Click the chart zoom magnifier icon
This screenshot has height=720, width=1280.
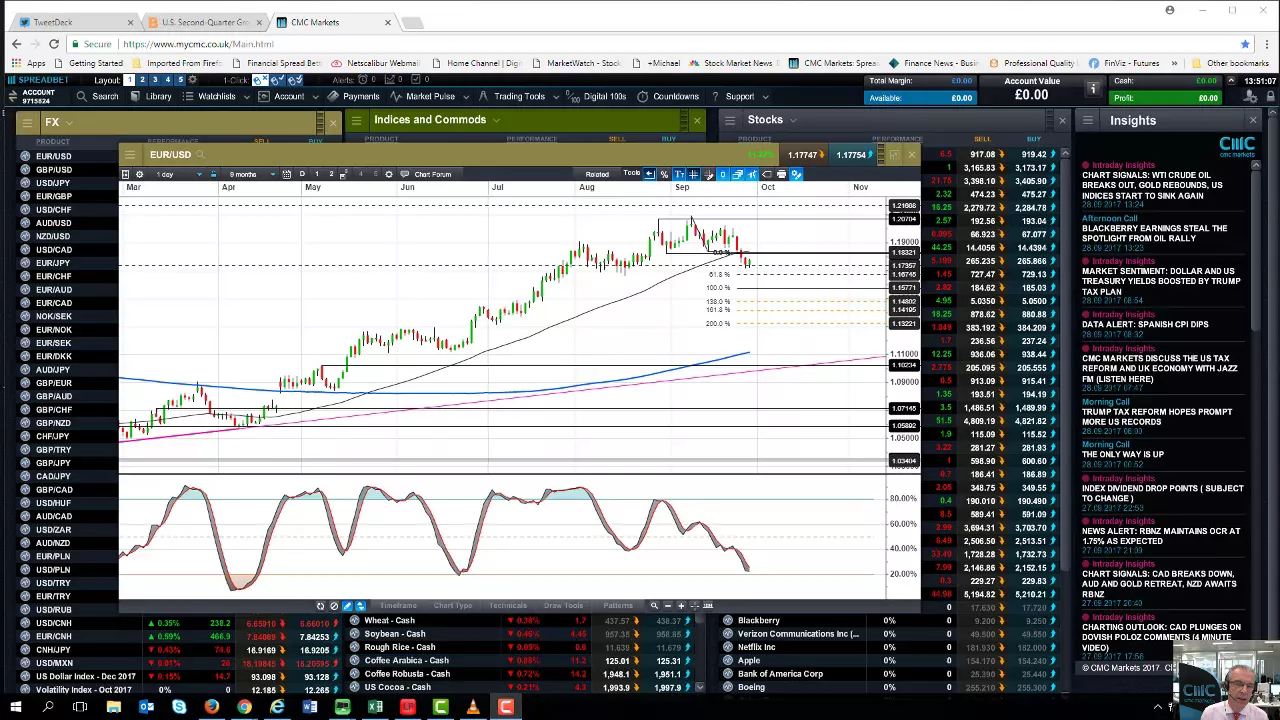(654, 605)
